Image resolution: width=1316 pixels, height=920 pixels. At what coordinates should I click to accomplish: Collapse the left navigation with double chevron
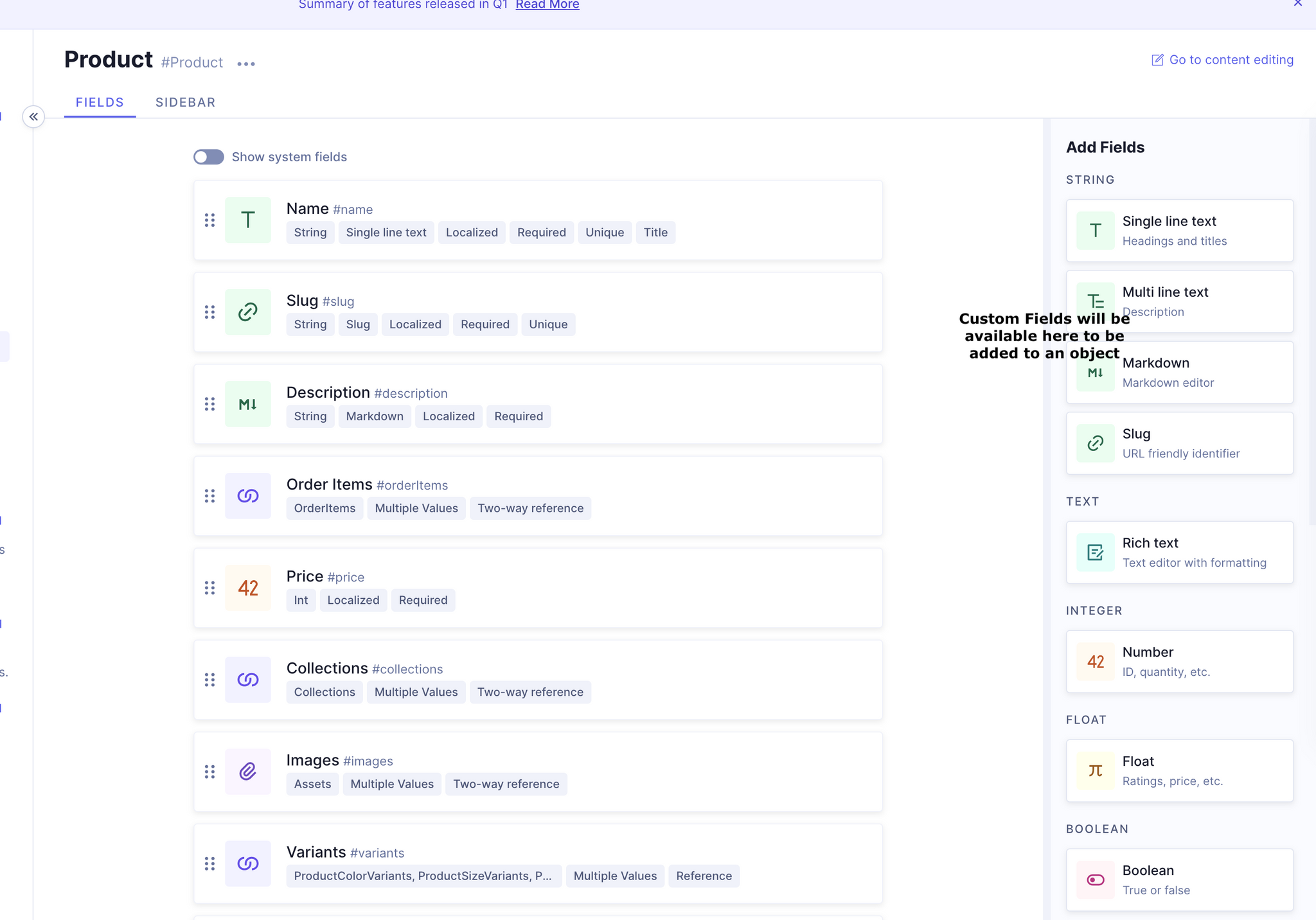33,116
